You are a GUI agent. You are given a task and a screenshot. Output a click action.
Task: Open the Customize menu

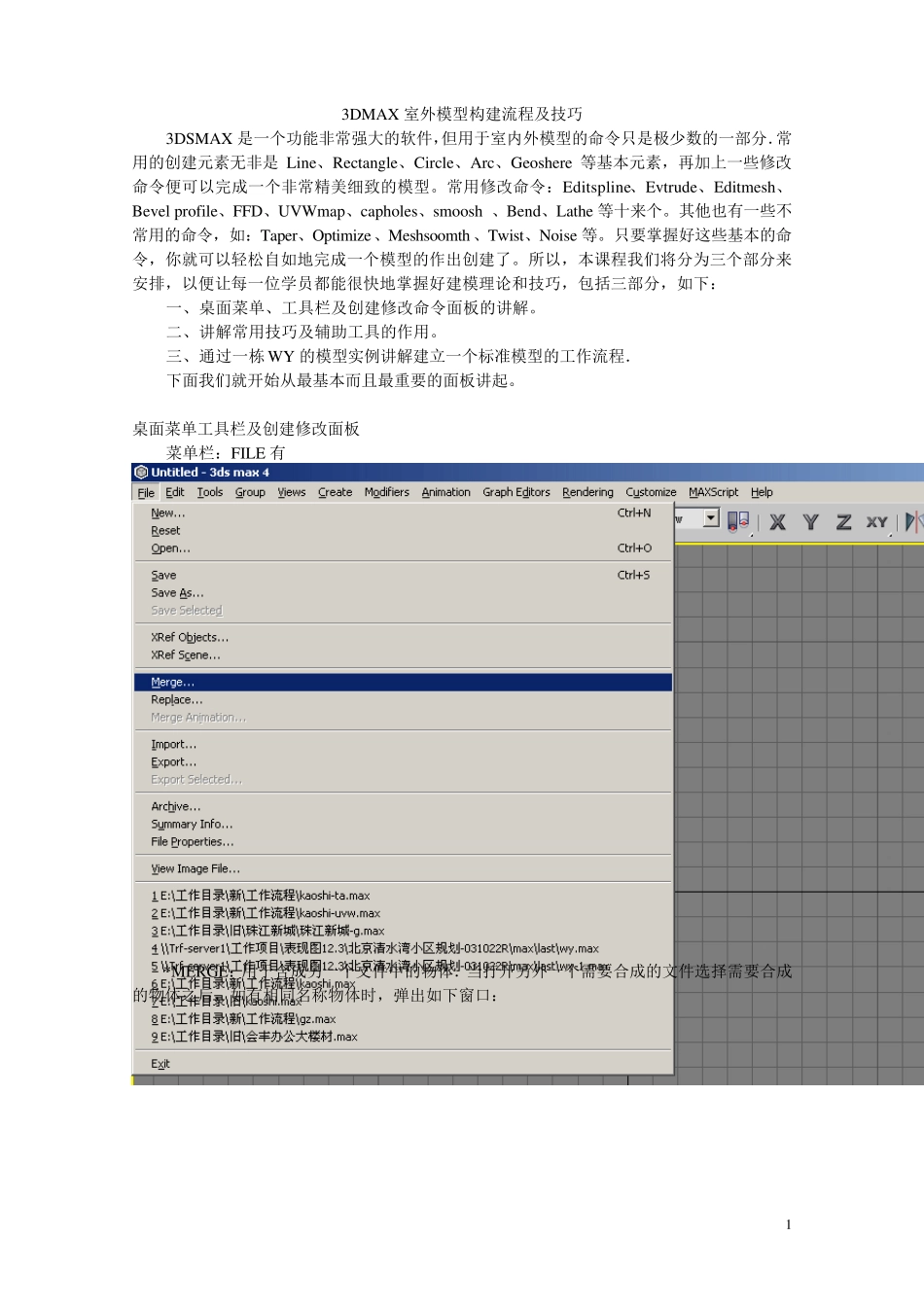(x=652, y=492)
